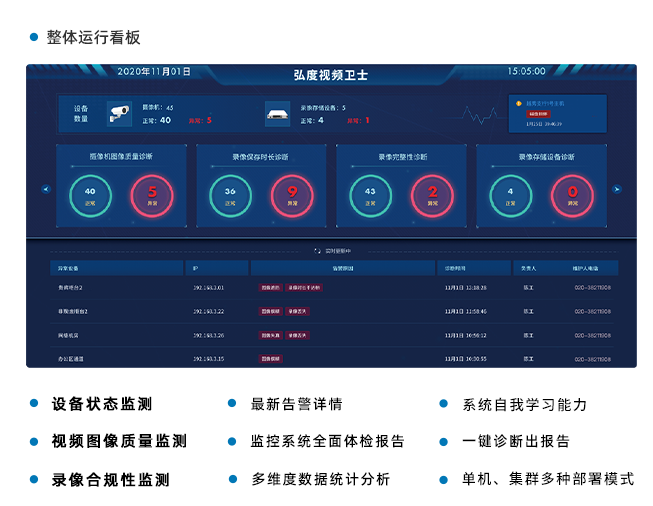Click the video recorder device icon
653x506 pixels.
277,114
